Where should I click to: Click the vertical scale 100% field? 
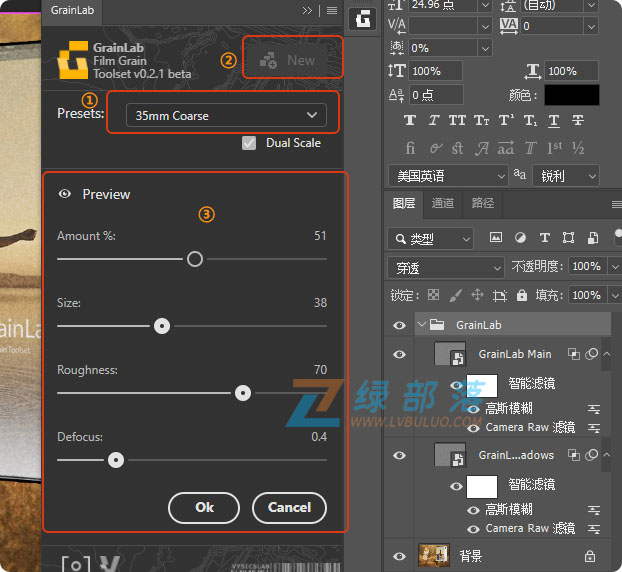click(x=435, y=71)
